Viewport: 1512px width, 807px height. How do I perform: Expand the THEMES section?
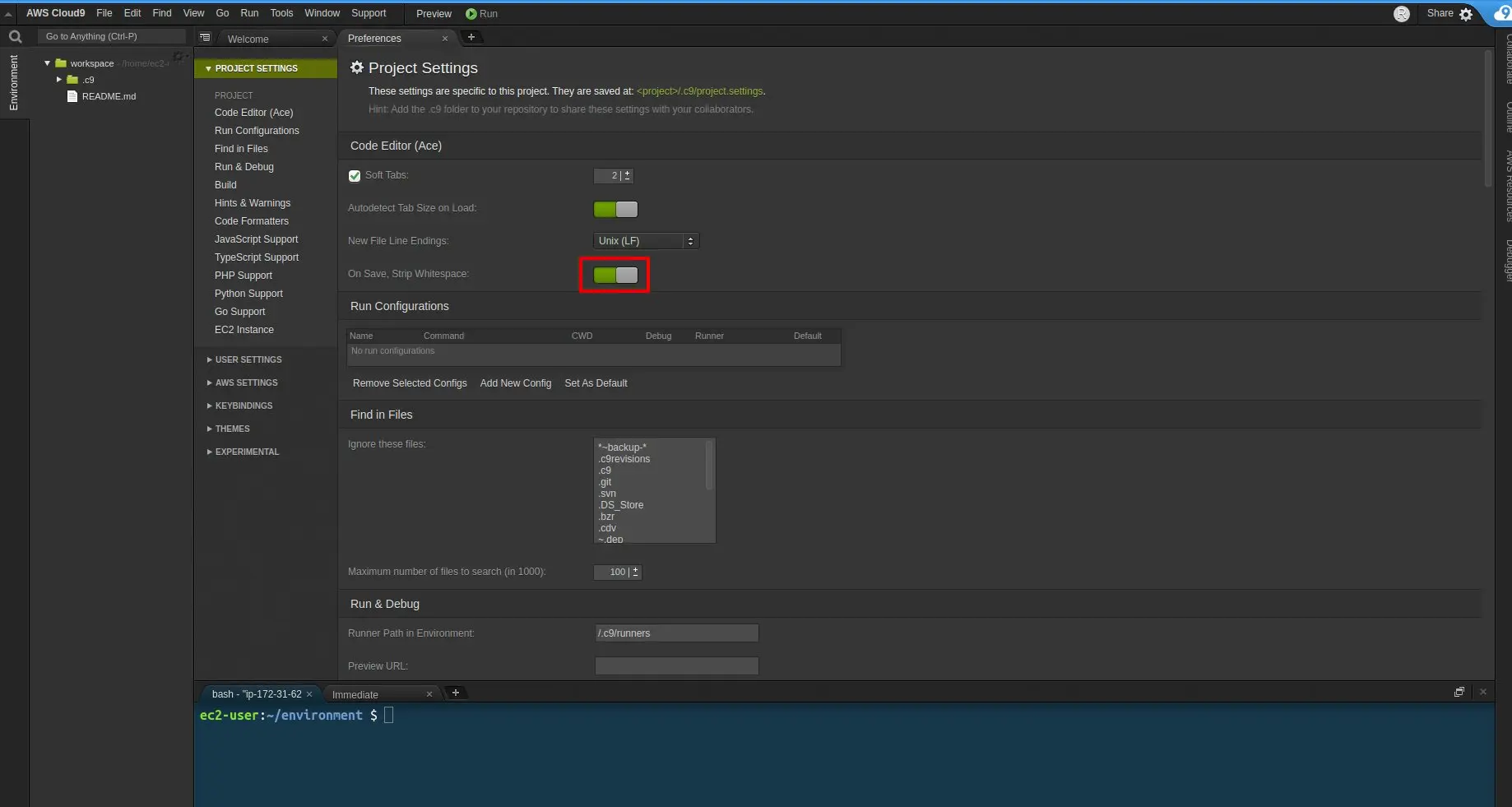coord(228,429)
